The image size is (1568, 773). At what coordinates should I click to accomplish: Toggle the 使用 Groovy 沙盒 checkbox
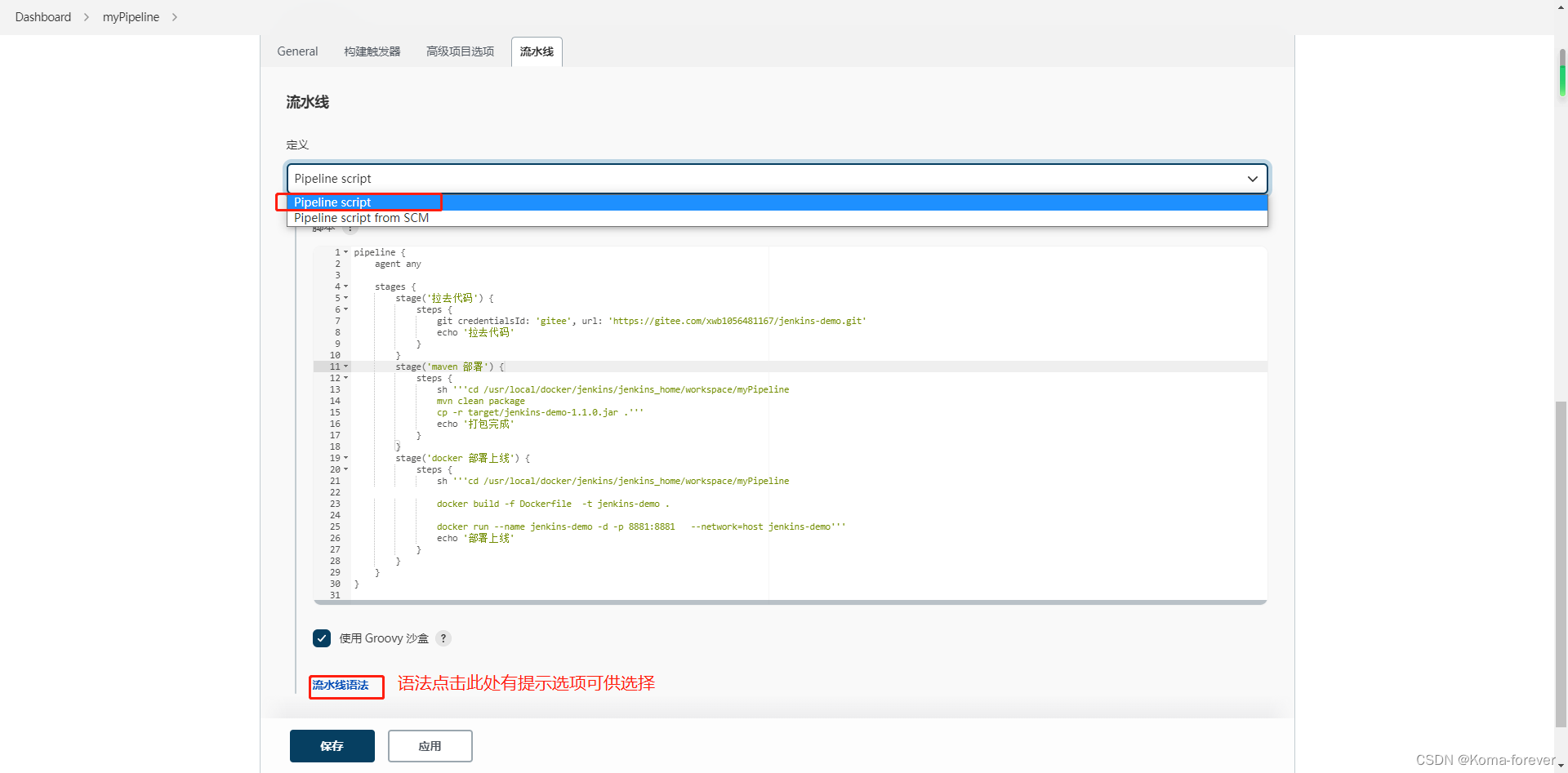tap(322, 638)
